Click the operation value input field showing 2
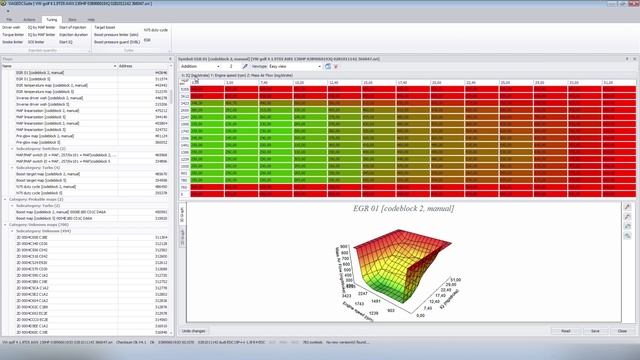This screenshot has width=640, height=360. coord(232,66)
